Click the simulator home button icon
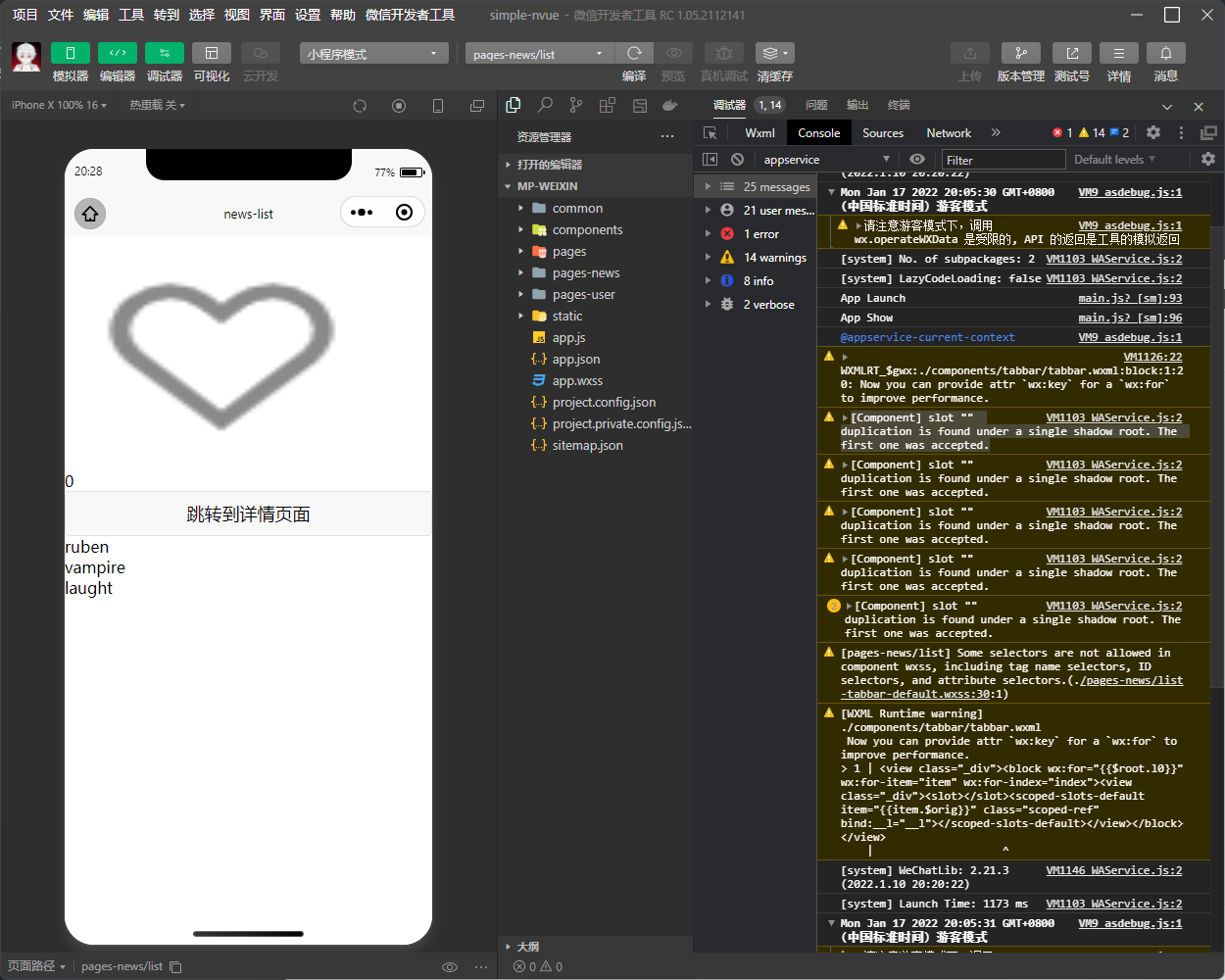This screenshot has height=980, width=1225. point(90,214)
